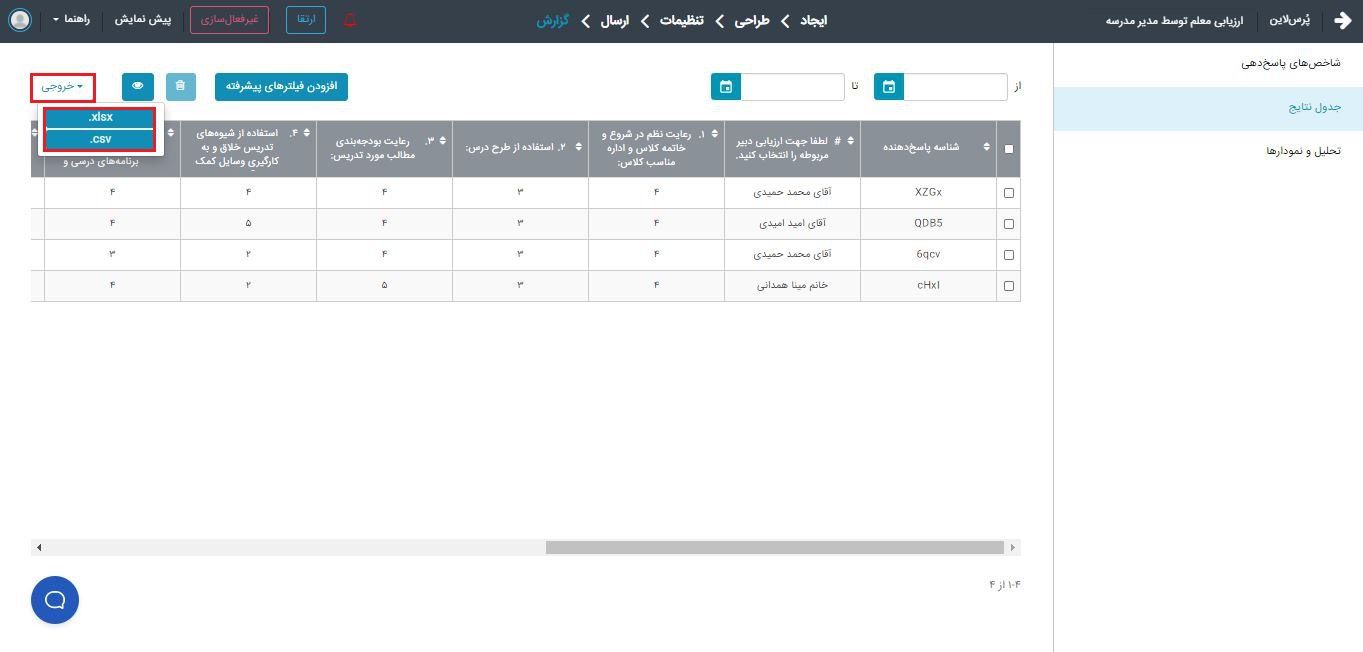Click the back arrow icon beside Porsline logo
Image resolution: width=1363 pixels, height=652 pixels.
1342,20
